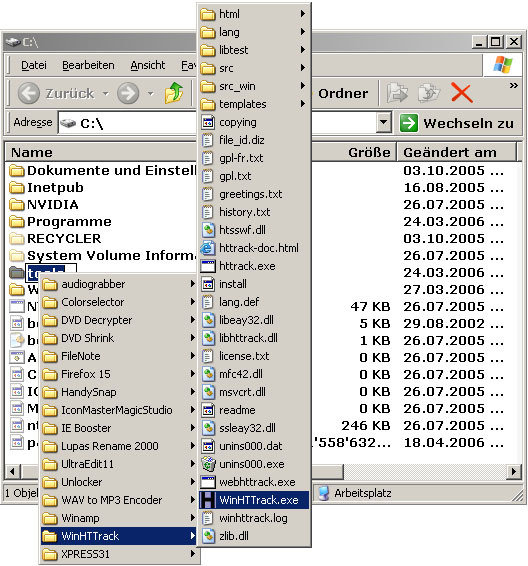Screen dimensions: 528x566
Task: Click the horizontal scrollbar right arrow
Action: [x=514, y=471]
